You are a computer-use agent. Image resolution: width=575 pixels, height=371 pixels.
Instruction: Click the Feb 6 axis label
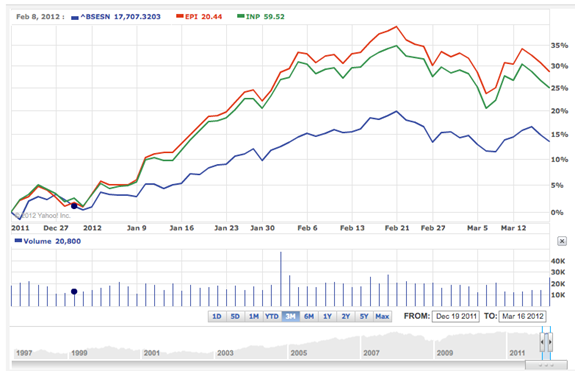pos(307,228)
